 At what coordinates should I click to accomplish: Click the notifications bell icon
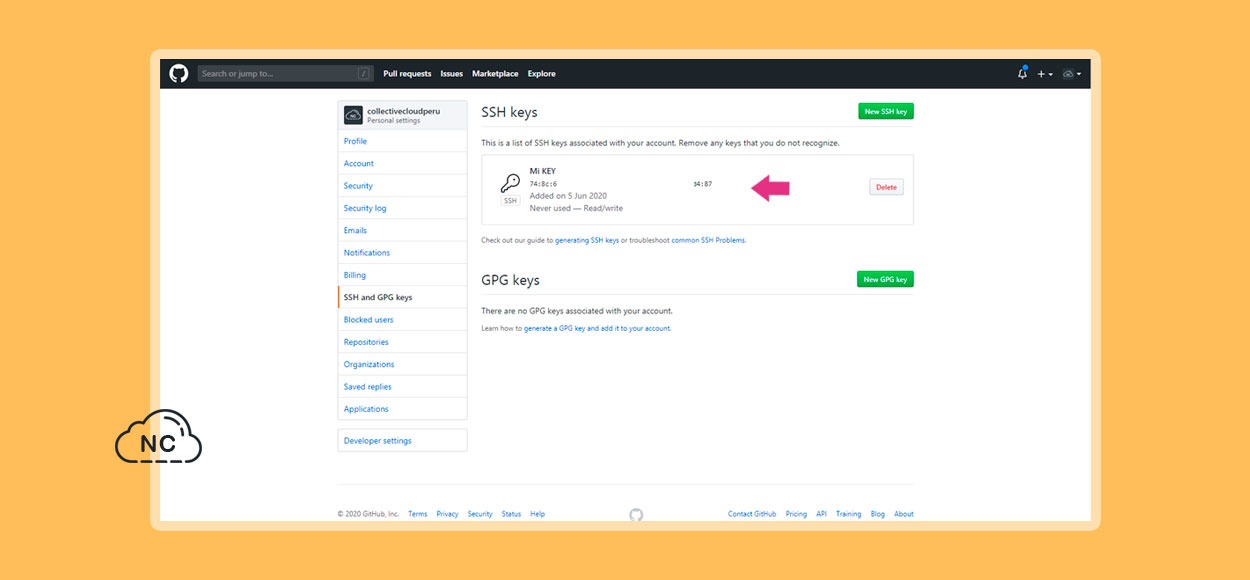[x=1022, y=74]
